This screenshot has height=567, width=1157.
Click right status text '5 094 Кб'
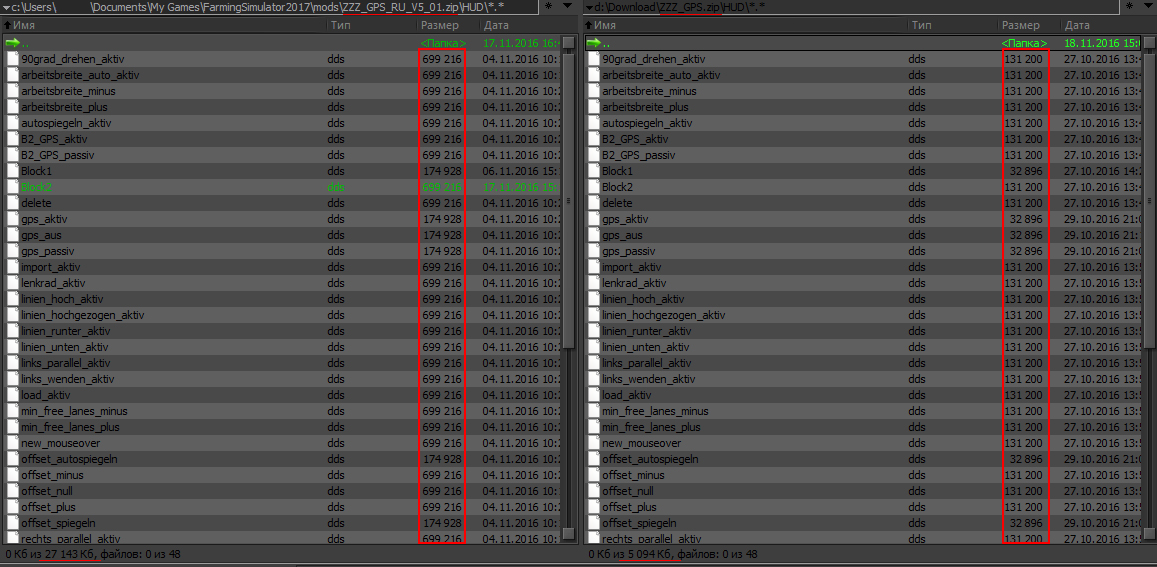coord(649,554)
